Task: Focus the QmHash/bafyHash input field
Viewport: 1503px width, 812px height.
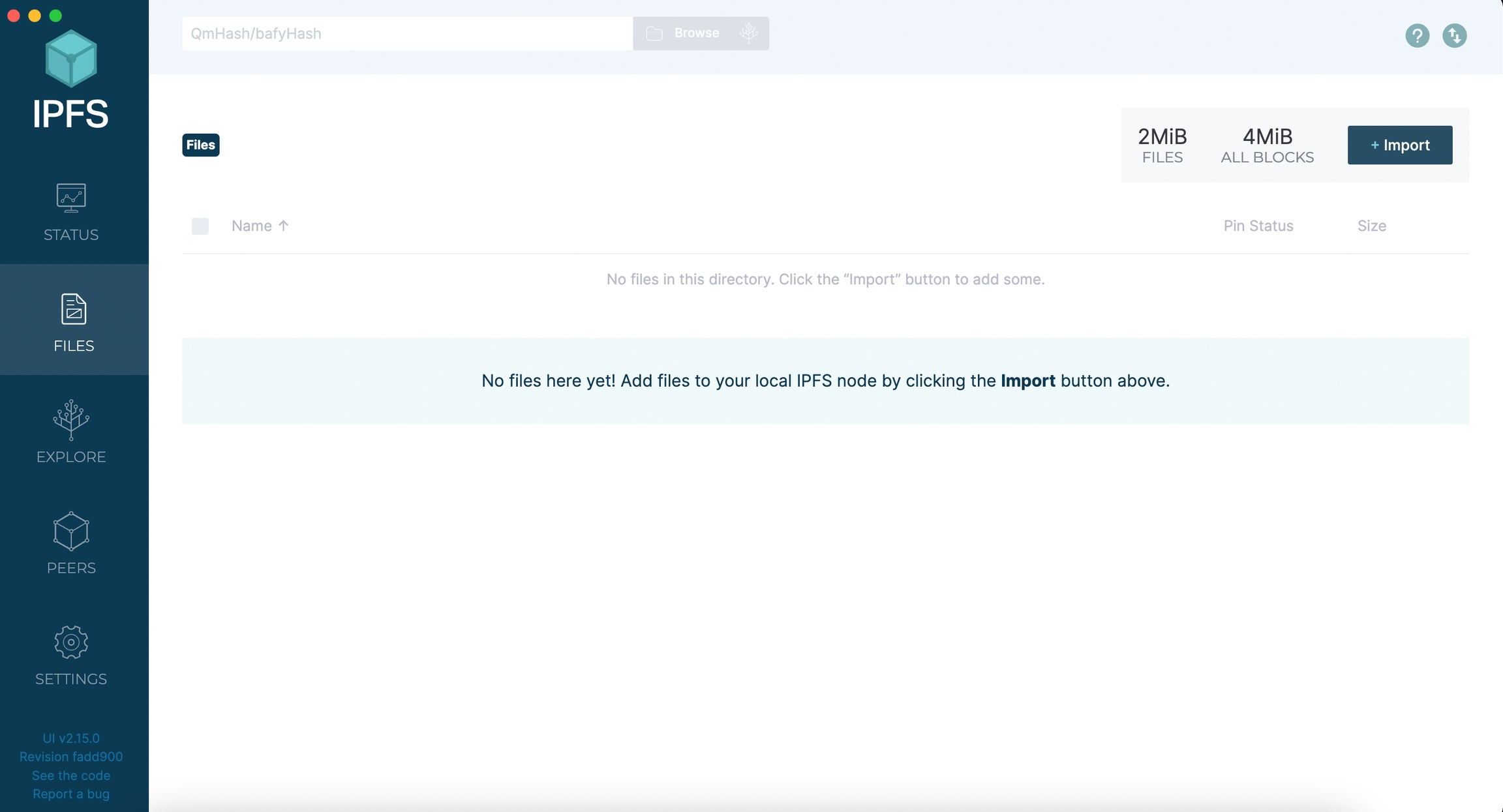Action: (x=408, y=33)
